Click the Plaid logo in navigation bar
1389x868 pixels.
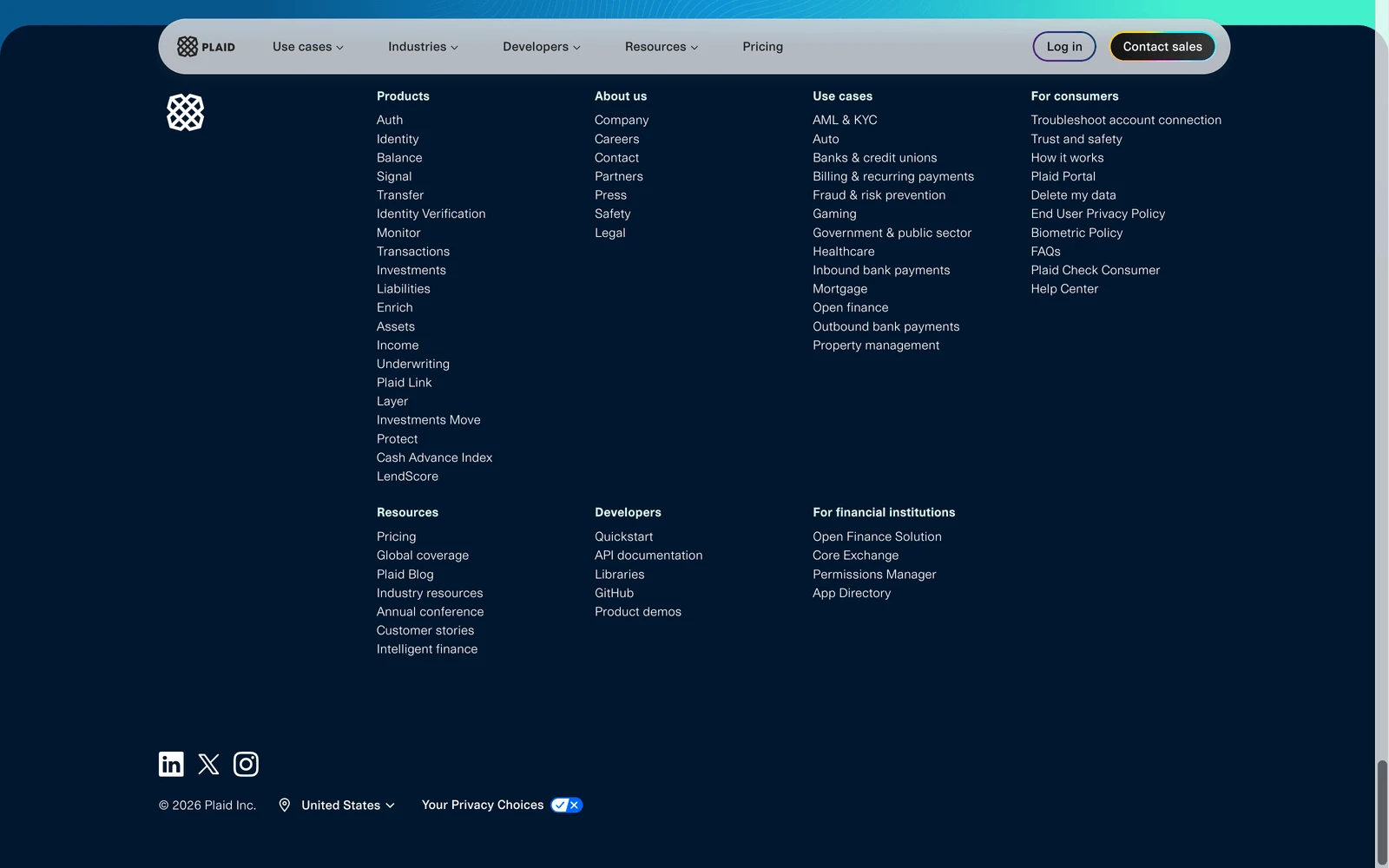(206, 47)
